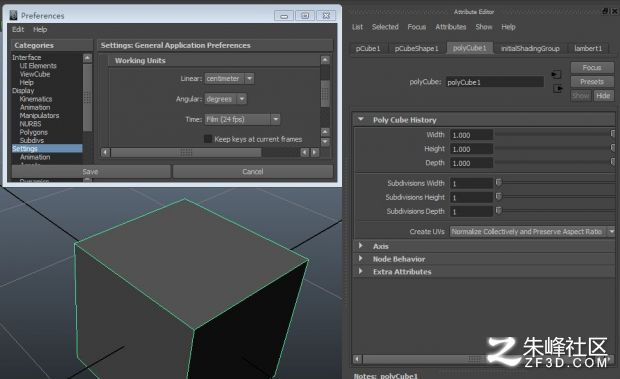Click the output connection arrow icon below it
The image size is (620, 379).
click(x=558, y=89)
